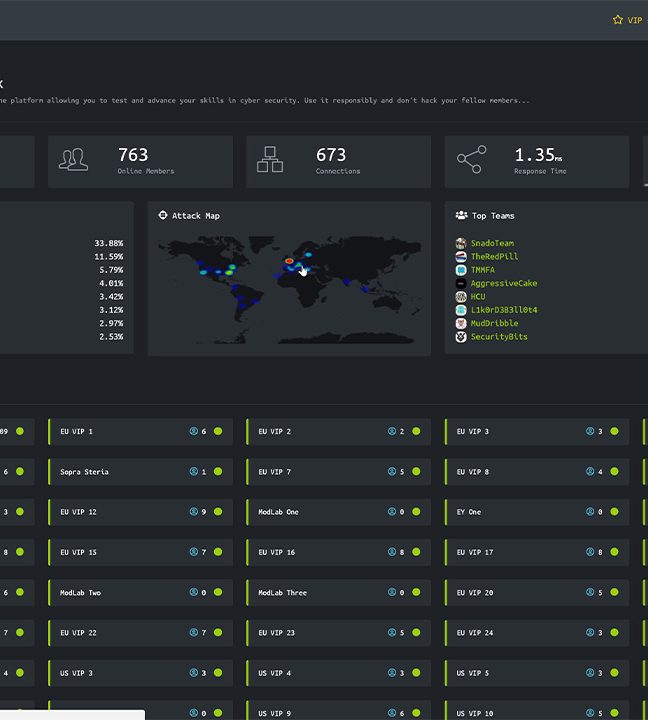648x720 pixels.
Task: Click the user icon on EU VIP 15
Action: (x=194, y=552)
